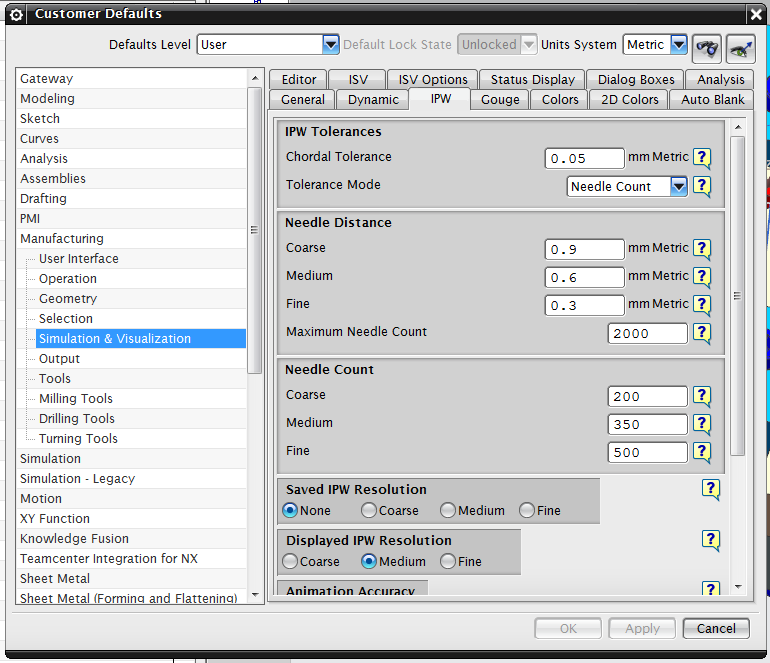Screen dimensions: 770x663
Task: Switch to the Auto Blank tab
Action: coord(712,100)
